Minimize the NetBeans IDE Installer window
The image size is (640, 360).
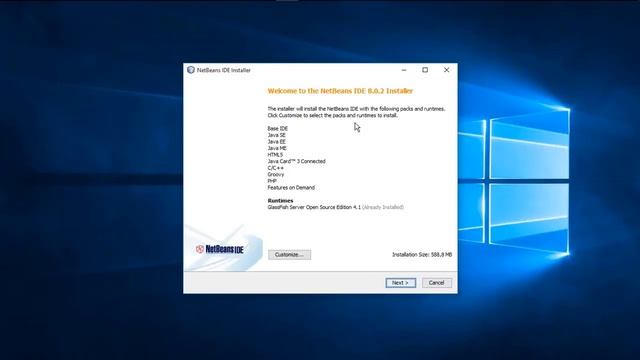click(404, 70)
